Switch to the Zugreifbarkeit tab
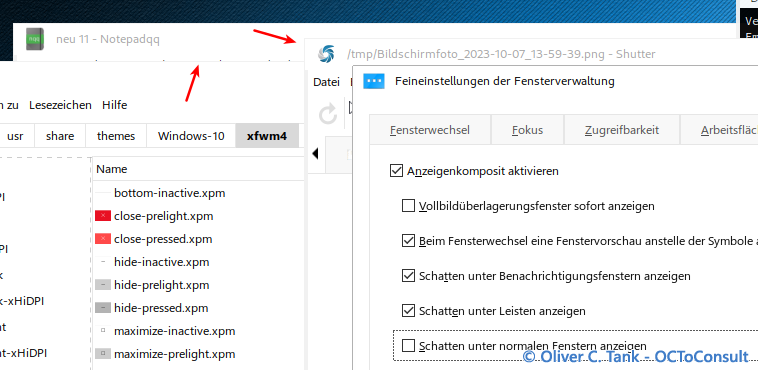The image size is (758, 370). (x=622, y=130)
